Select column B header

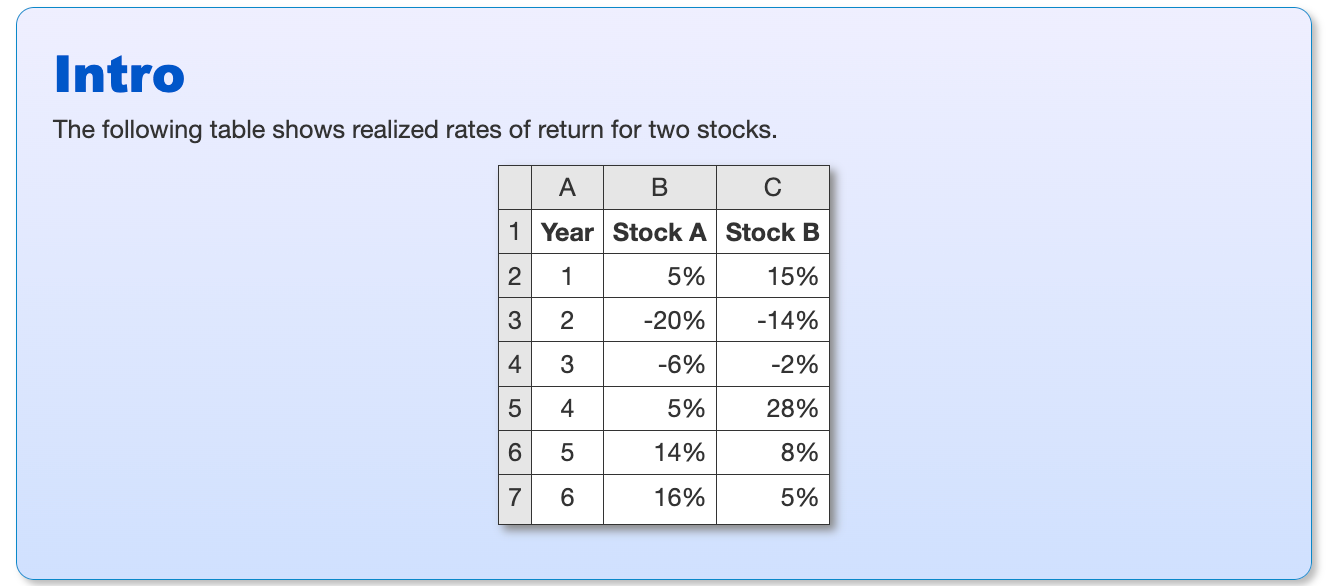[660, 187]
